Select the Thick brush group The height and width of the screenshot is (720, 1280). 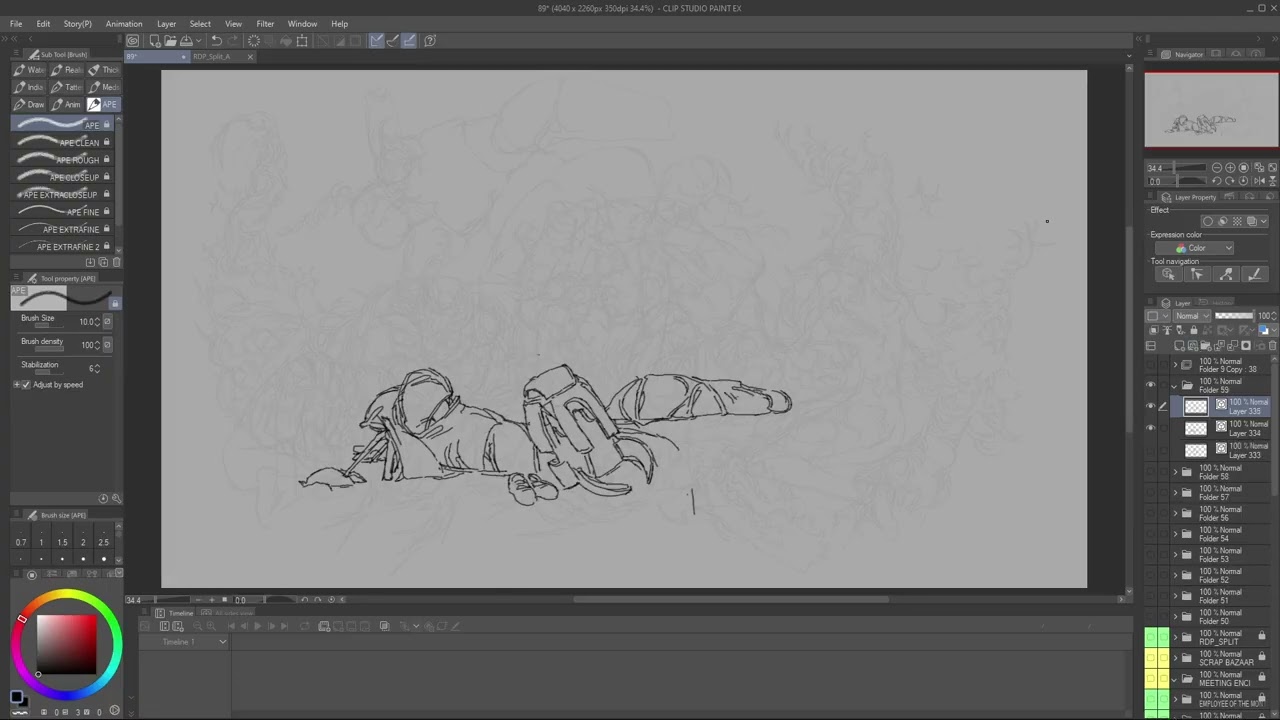click(104, 70)
